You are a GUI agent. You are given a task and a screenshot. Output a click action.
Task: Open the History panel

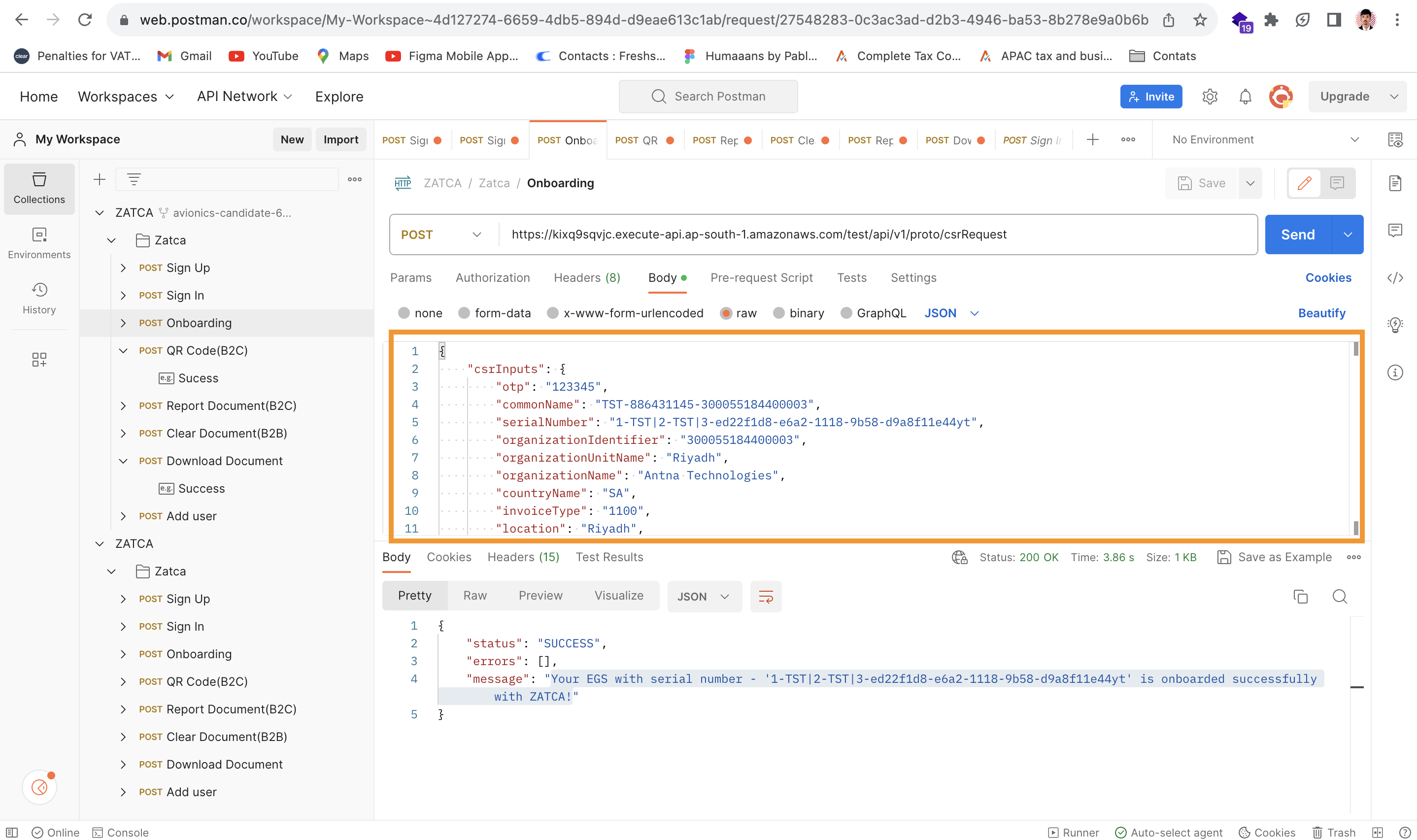[39, 298]
